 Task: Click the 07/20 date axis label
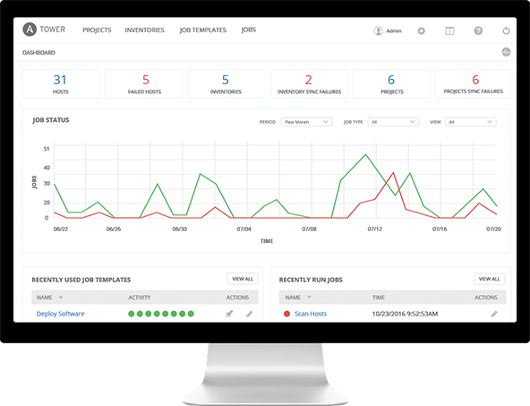pos(493,229)
